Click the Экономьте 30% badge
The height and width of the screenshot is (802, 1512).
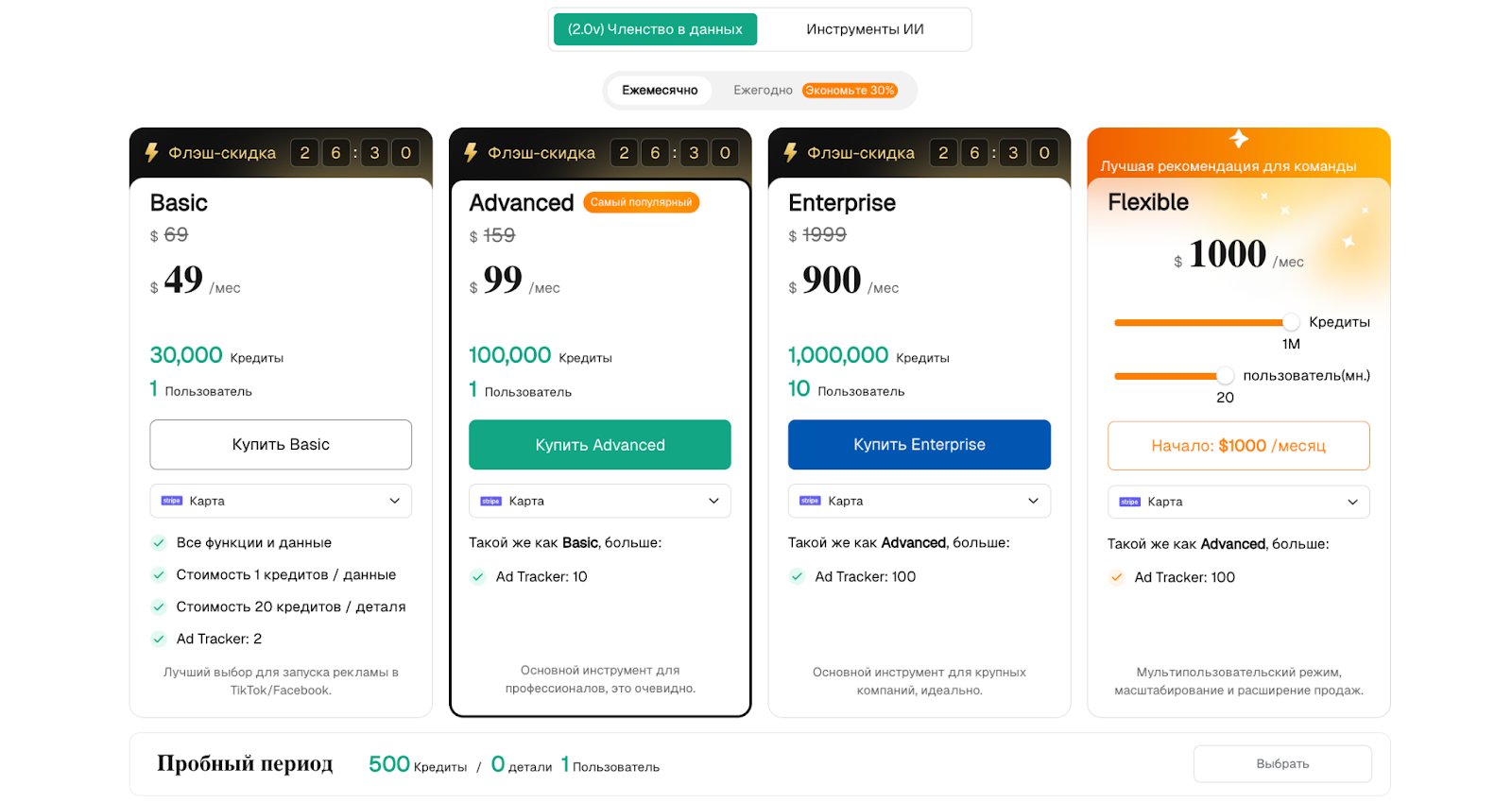tap(850, 91)
